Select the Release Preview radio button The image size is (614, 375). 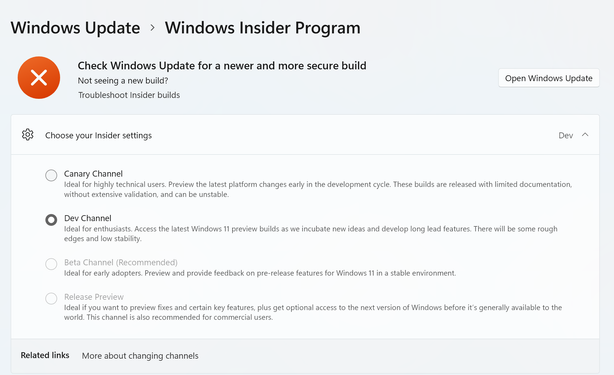[x=51, y=298]
